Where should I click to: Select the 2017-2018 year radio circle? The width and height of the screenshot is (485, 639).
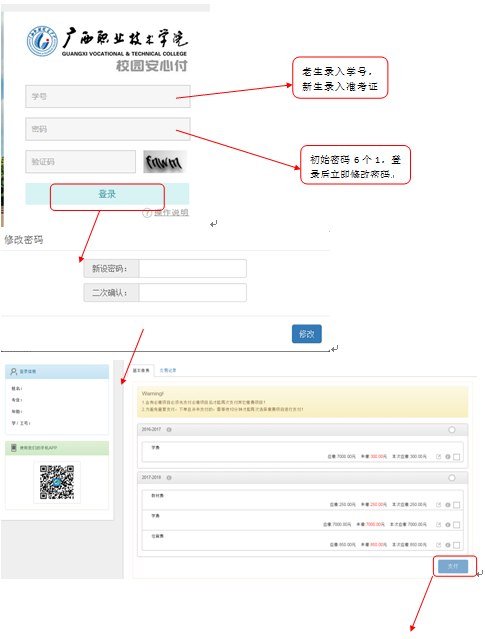(452, 478)
